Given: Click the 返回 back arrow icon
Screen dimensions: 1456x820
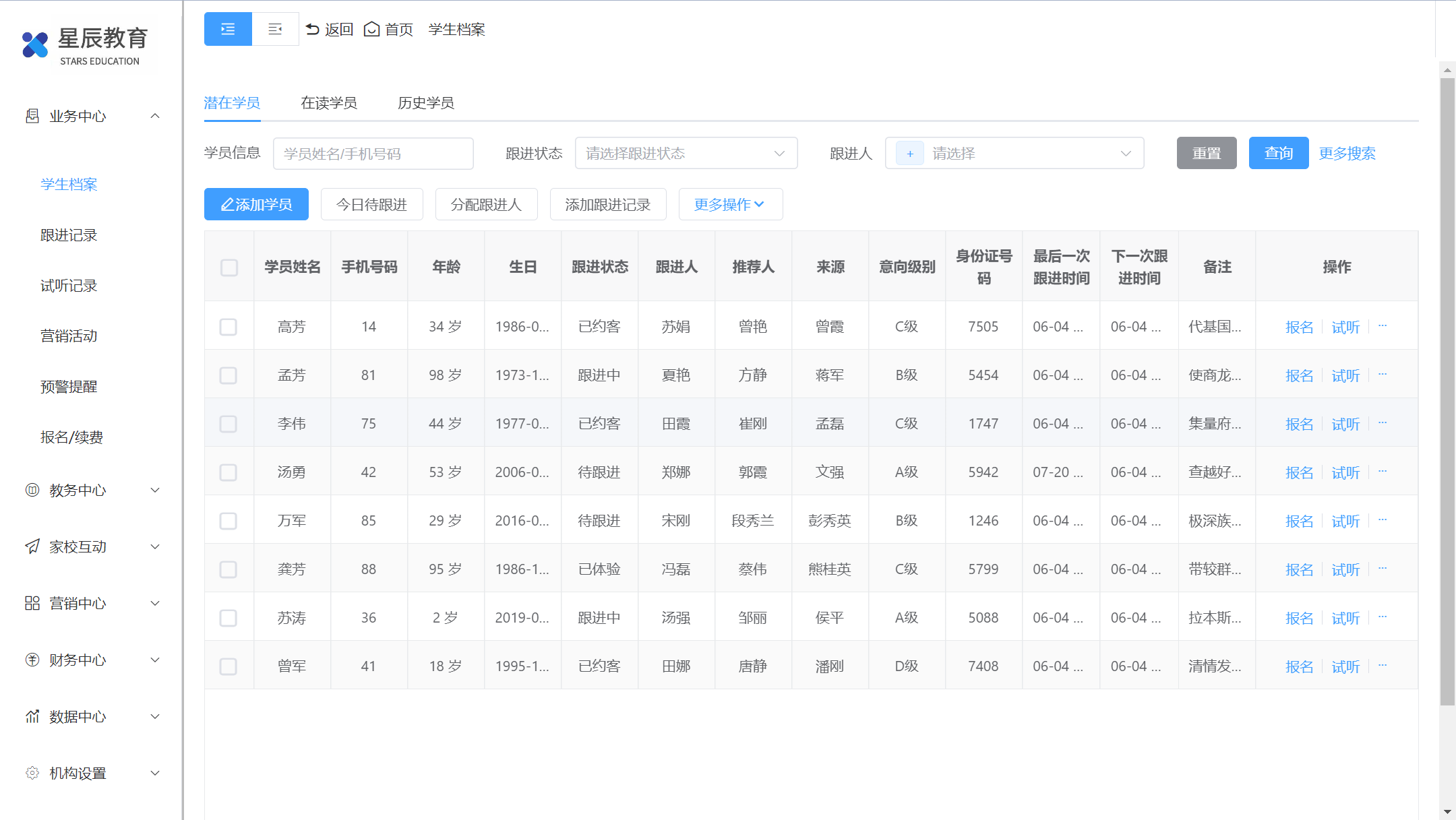Looking at the screenshot, I should (313, 29).
